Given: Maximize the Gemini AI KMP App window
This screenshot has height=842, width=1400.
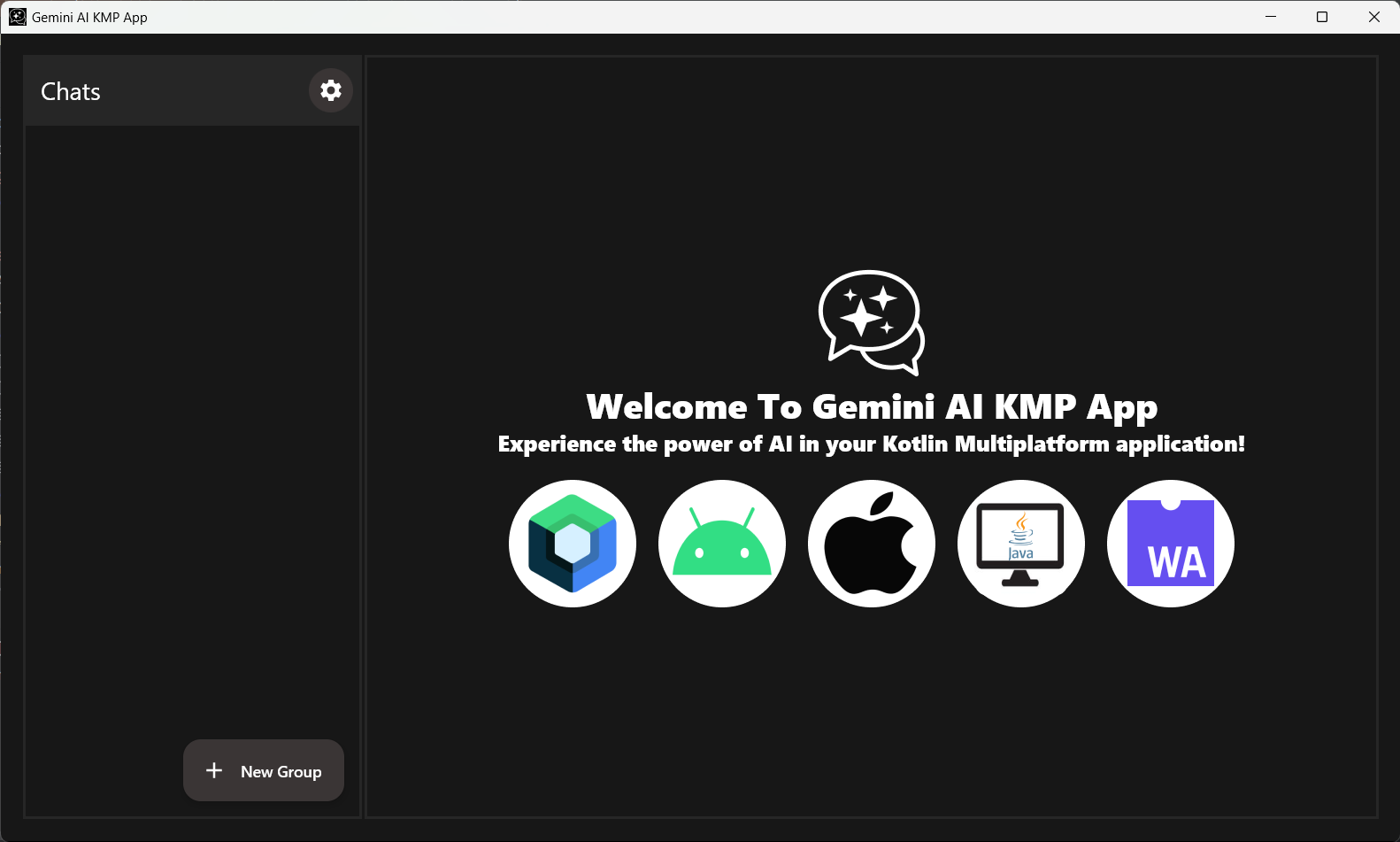Looking at the screenshot, I should point(1322,17).
